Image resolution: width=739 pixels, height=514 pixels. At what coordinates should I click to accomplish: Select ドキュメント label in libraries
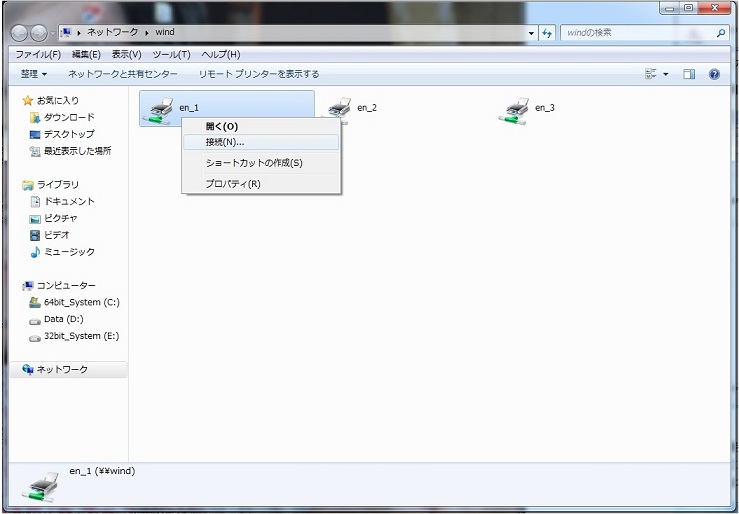[69, 202]
